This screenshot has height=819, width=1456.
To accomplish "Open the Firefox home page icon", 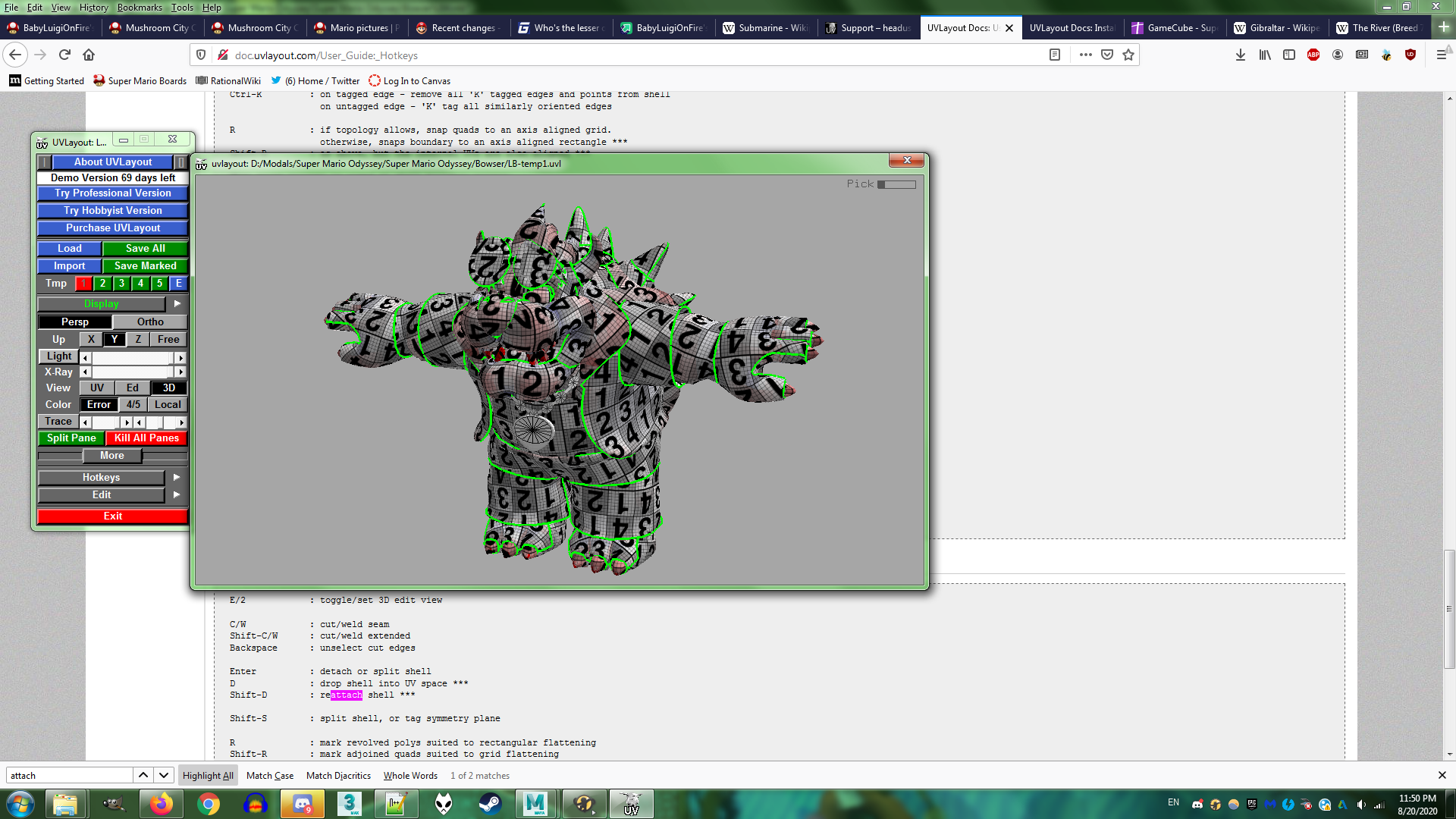I will pos(89,55).
